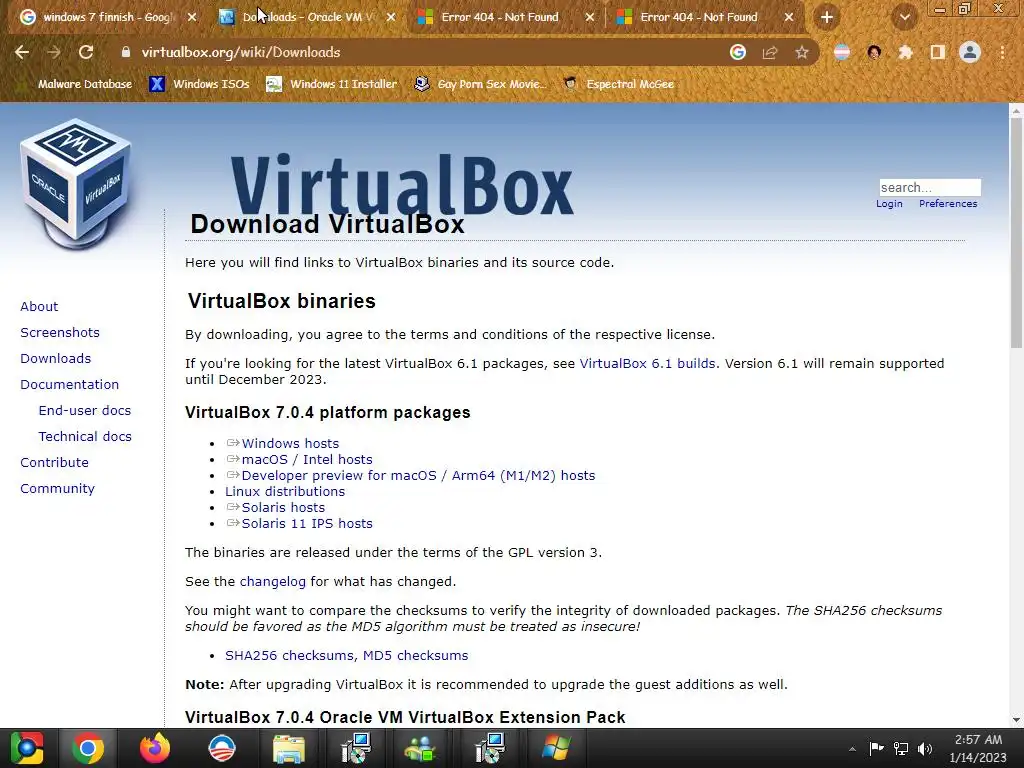Open the Community sidebar link

pyautogui.click(x=57, y=488)
